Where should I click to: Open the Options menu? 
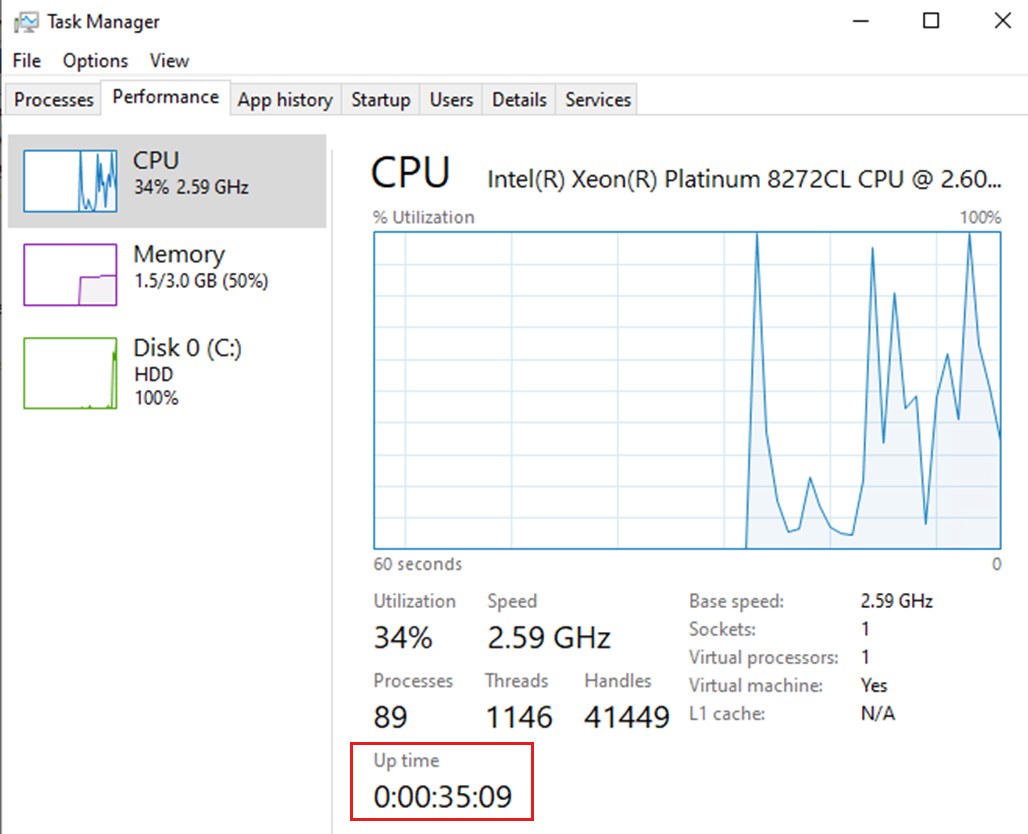click(94, 60)
